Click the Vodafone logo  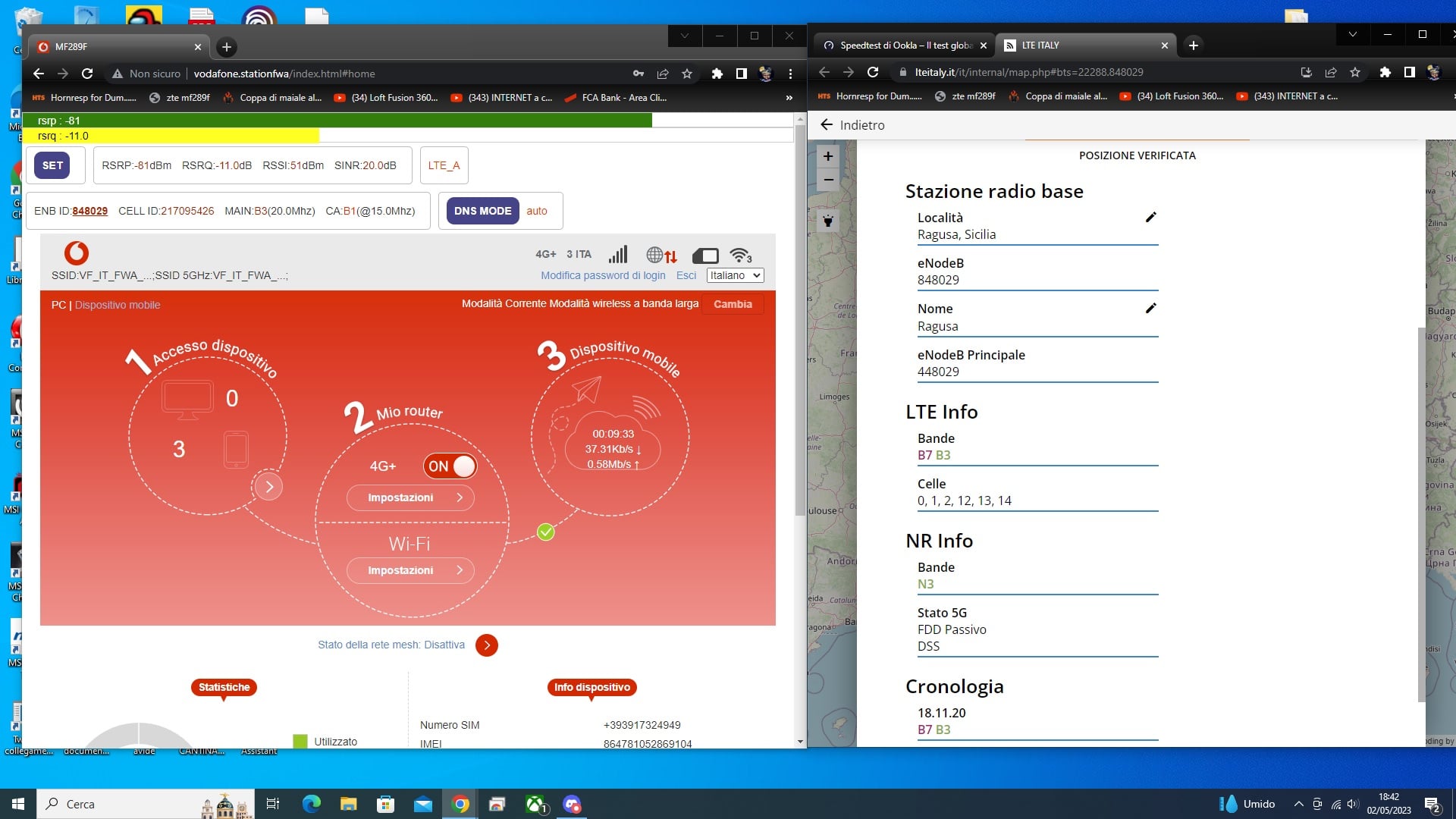[76, 253]
